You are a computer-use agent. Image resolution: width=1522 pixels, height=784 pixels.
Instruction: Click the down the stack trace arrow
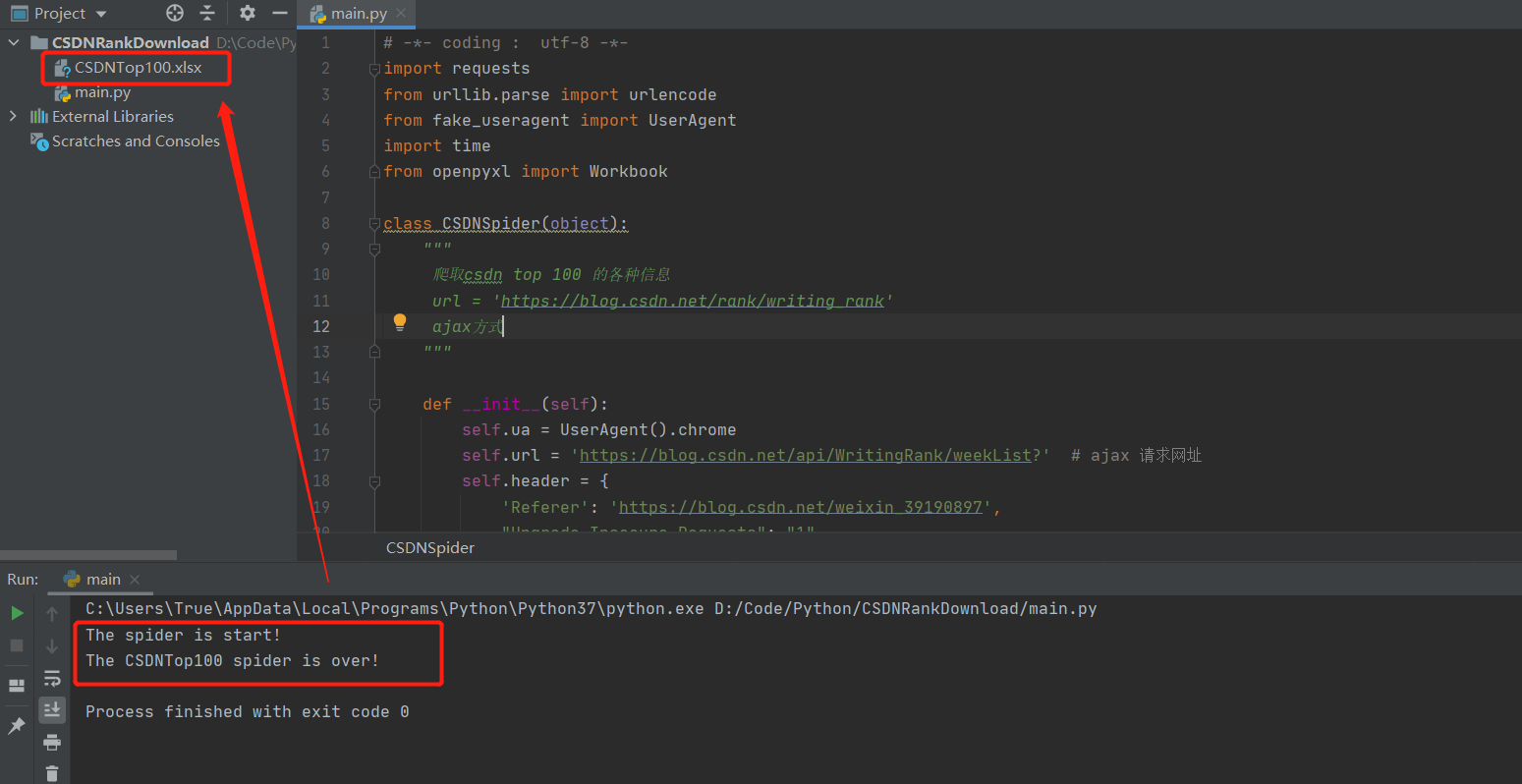(x=52, y=646)
